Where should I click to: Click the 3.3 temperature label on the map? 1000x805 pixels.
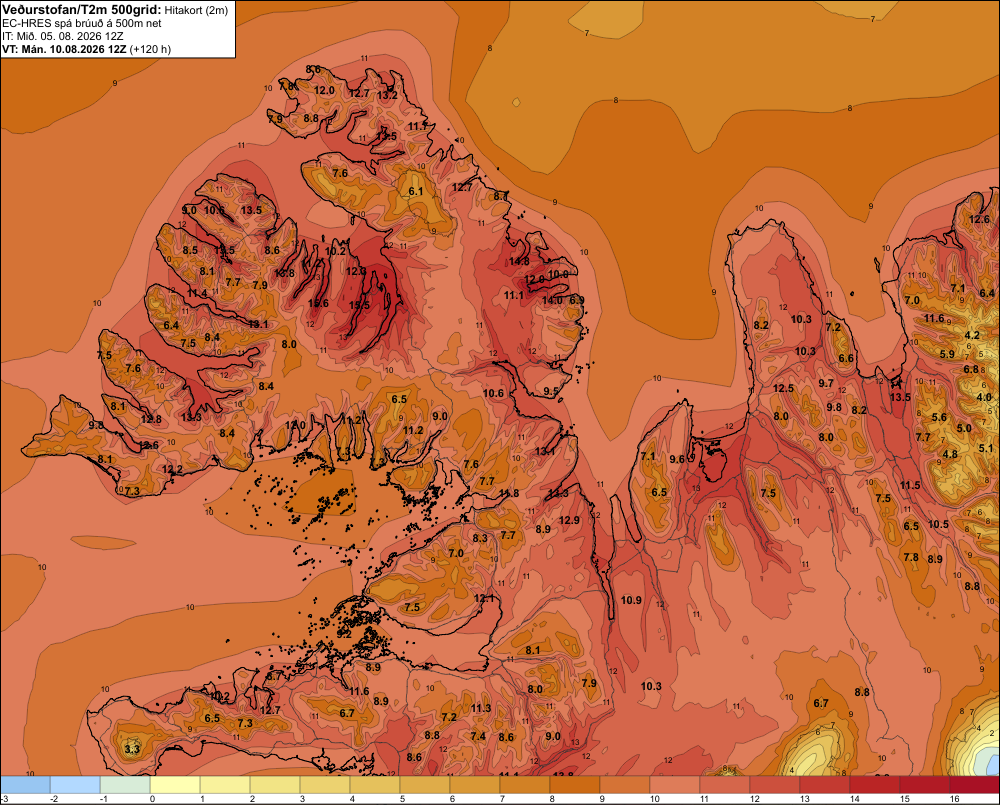[132, 749]
